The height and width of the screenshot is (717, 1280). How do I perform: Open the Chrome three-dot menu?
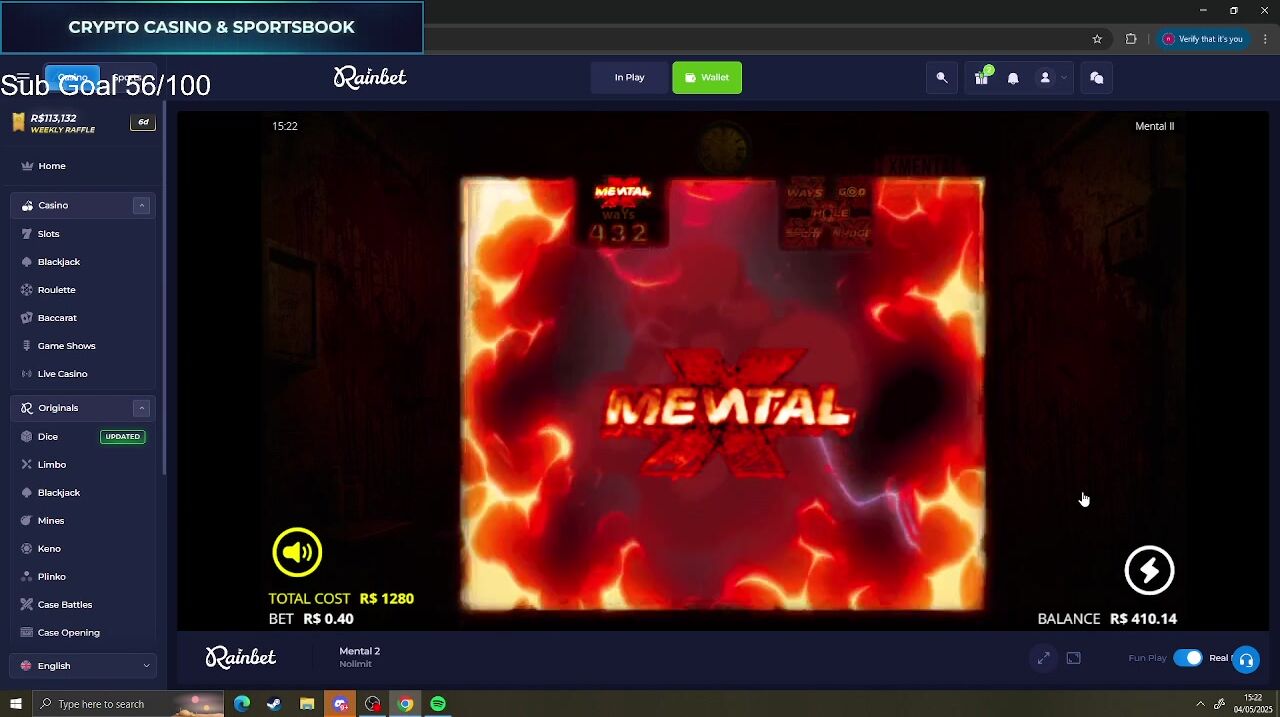(x=1265, y=39)
